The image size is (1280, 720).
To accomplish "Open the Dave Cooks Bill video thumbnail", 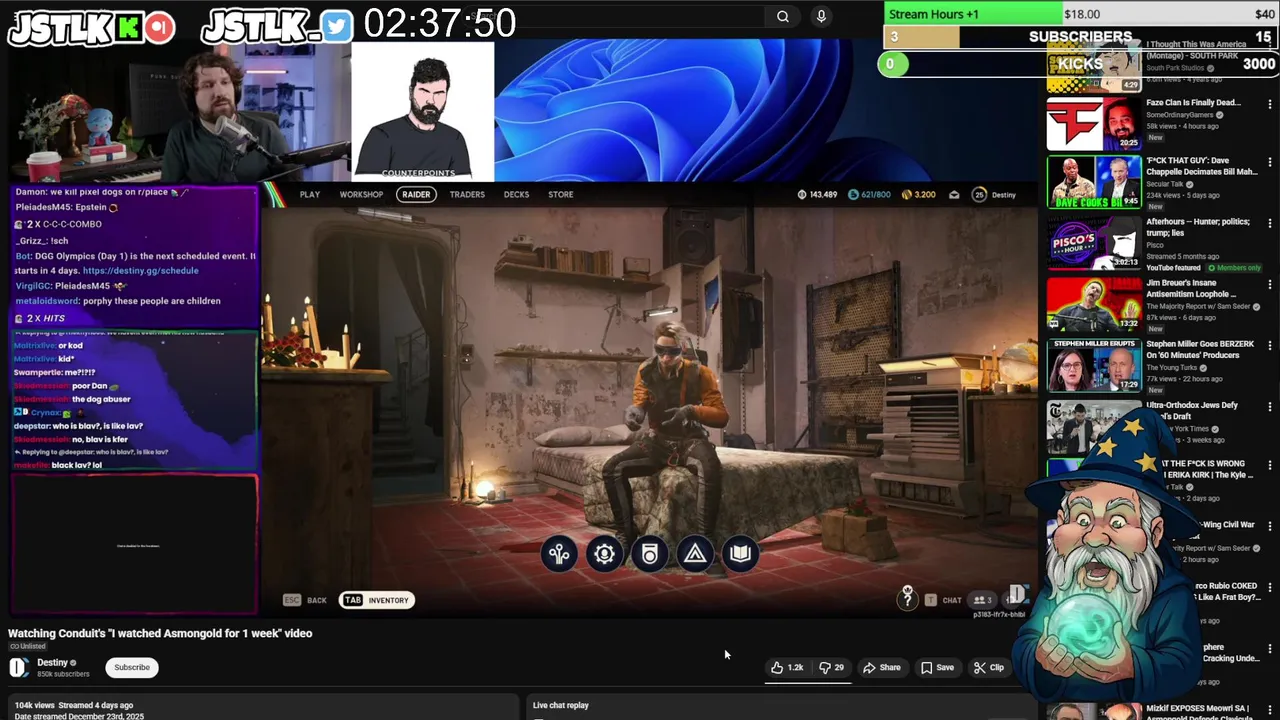I will pos(1094,181).
